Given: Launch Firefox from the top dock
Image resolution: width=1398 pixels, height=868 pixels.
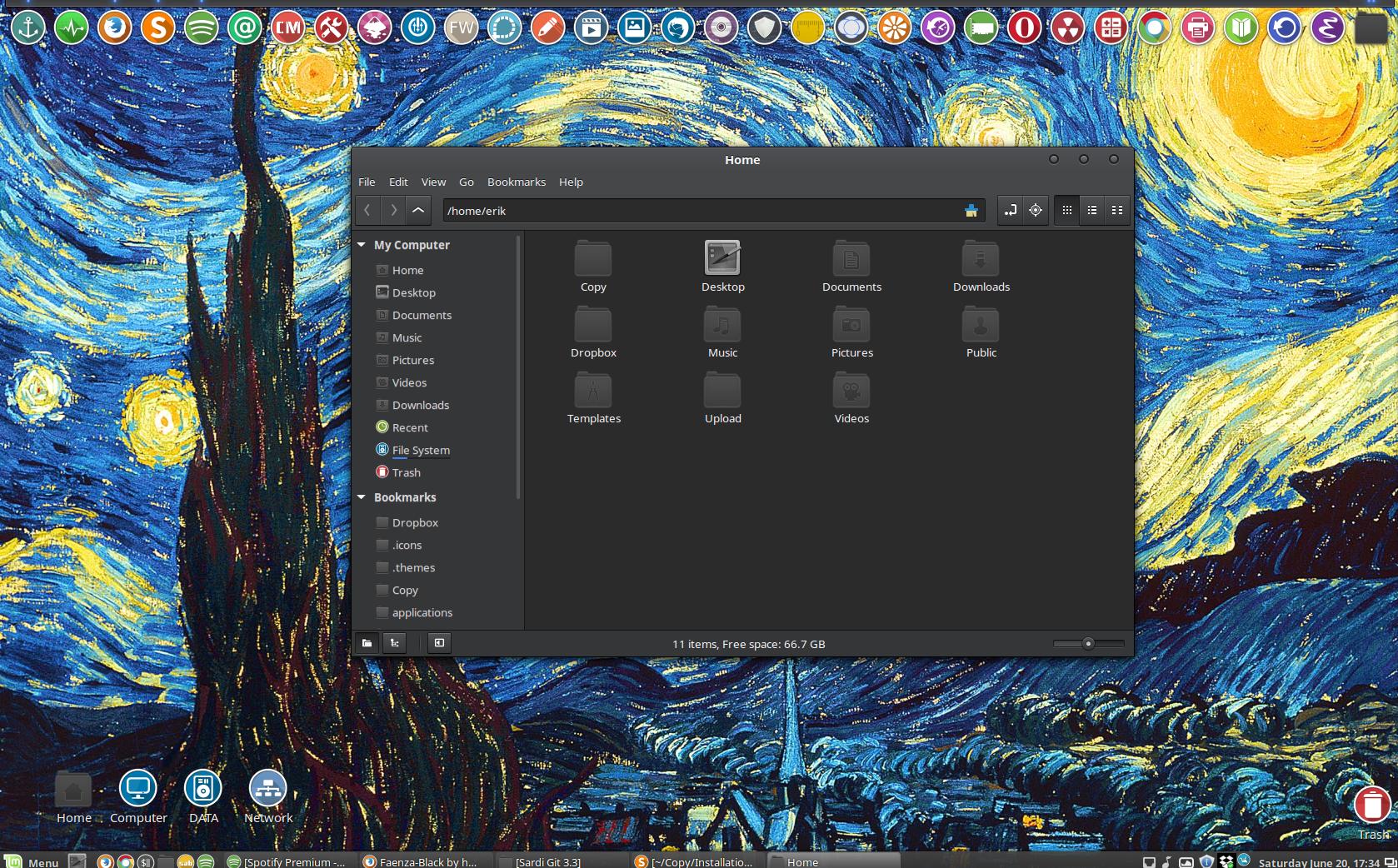Looking at the screenshot, I should [x=114, y=28].
